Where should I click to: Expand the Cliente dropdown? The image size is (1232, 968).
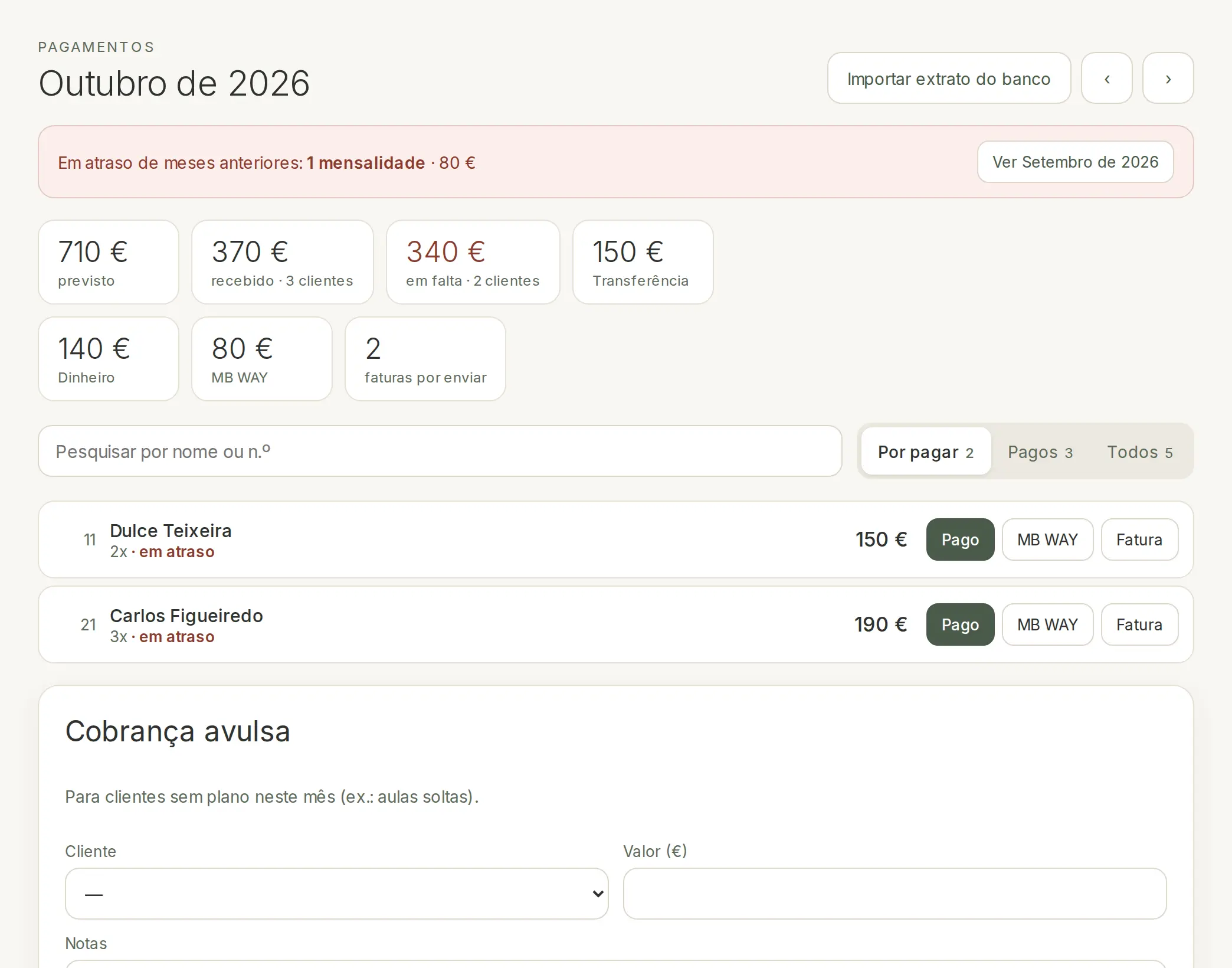click(336, 894)
